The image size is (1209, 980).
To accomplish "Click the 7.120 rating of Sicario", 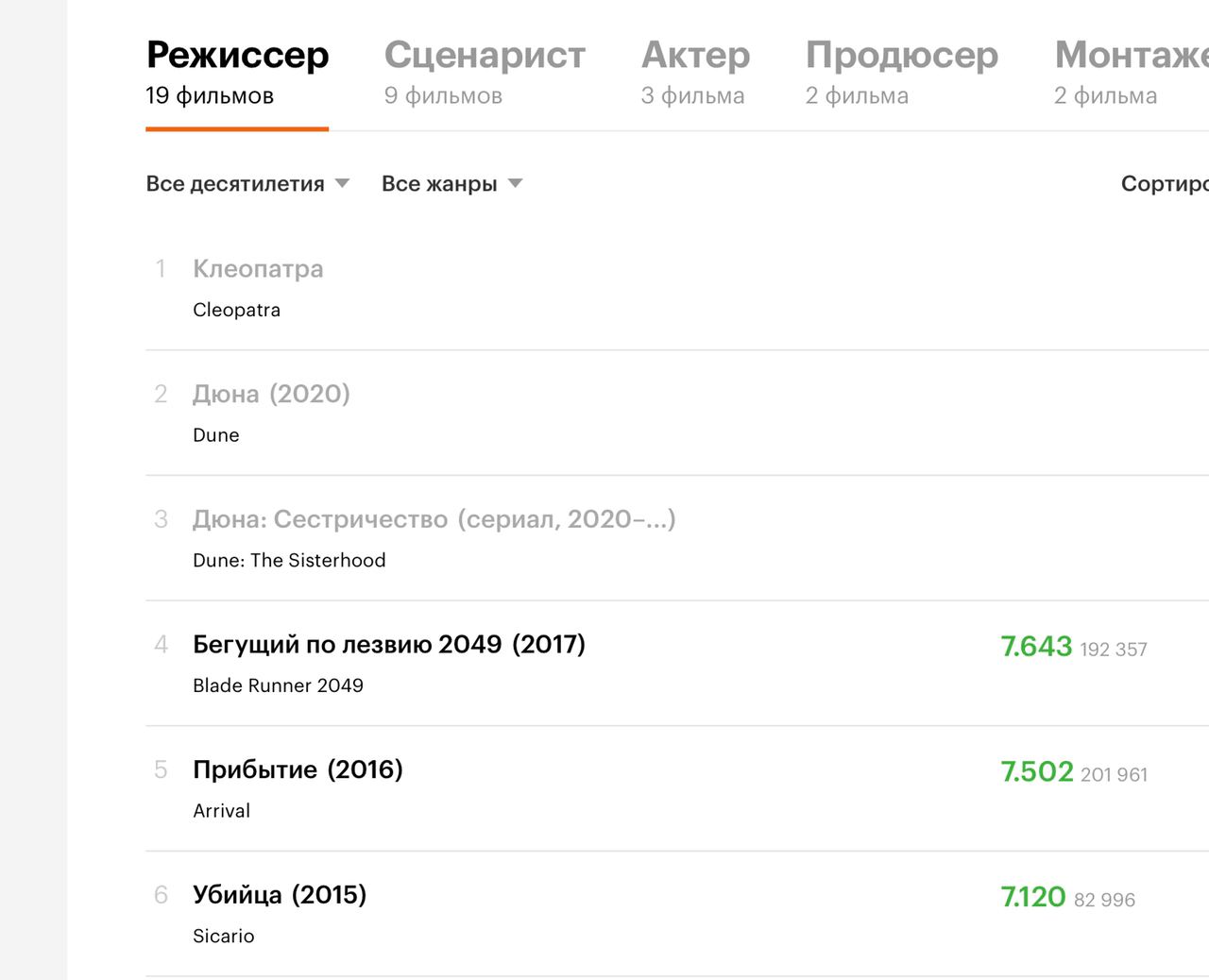I will coord(1033,897).
